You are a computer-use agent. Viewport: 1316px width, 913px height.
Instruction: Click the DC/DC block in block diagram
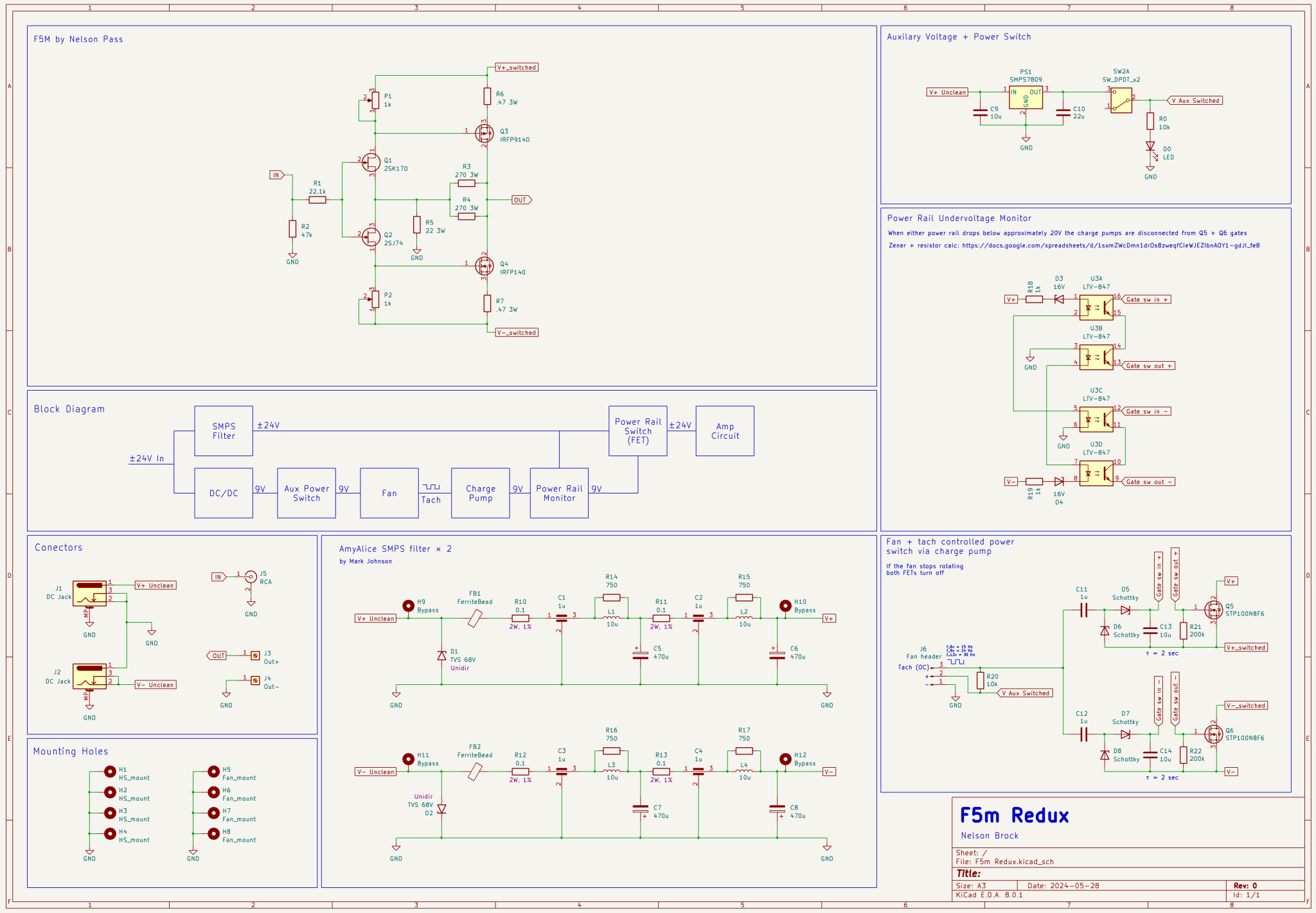[x=224, y=493]
